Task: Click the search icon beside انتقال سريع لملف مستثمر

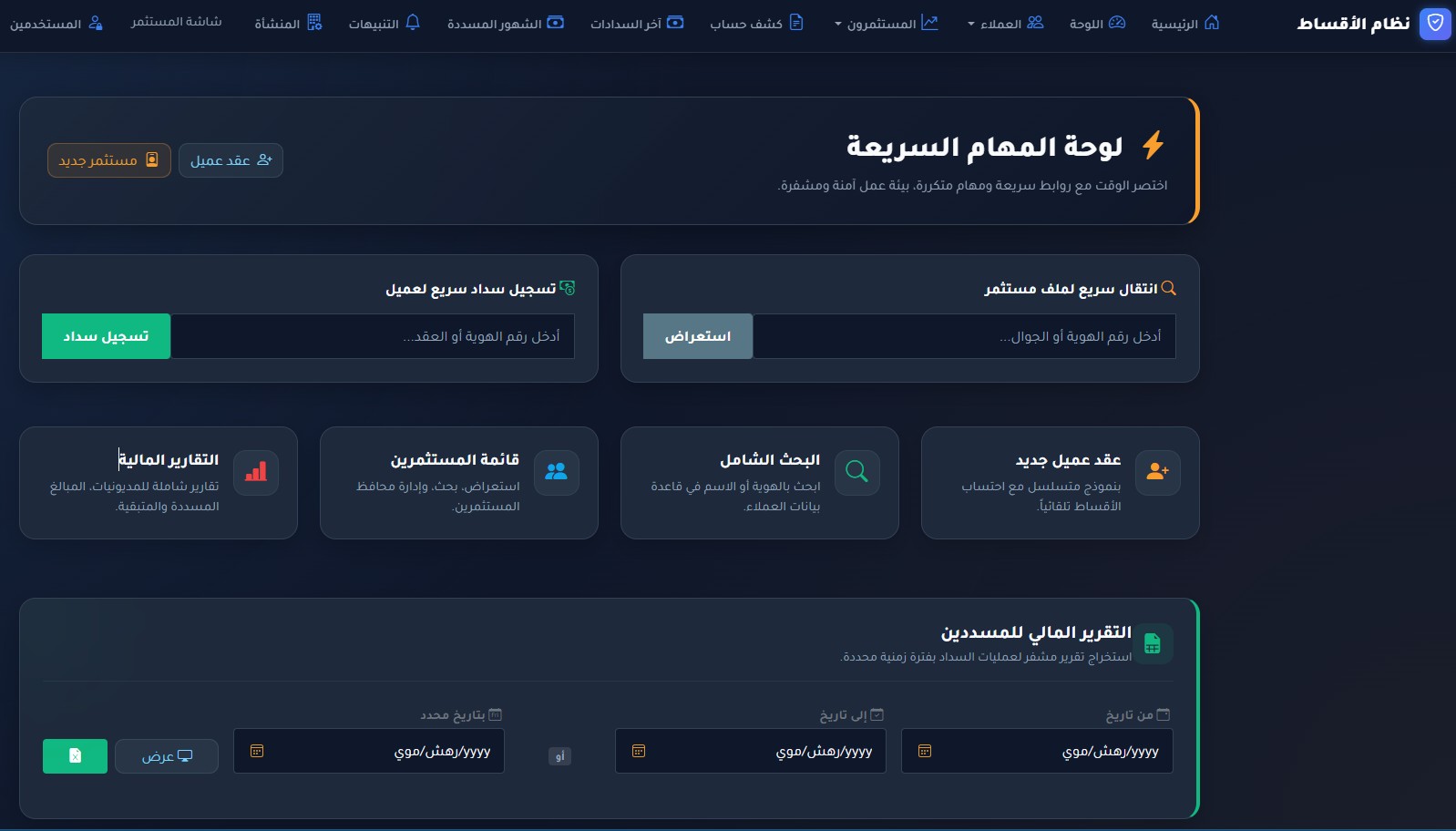Action: coord(1169,288)
